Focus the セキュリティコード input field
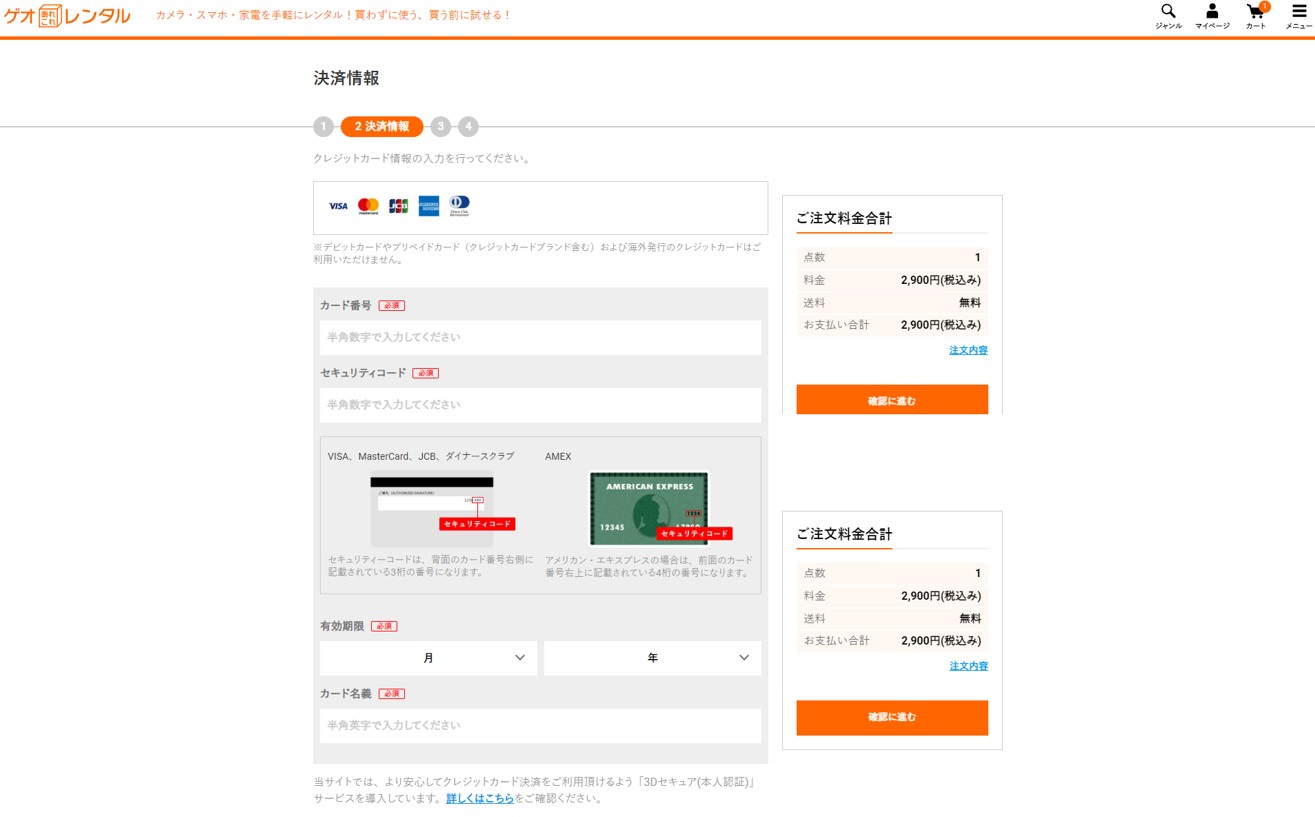Image resolution: width=1315 pixels, height=817 pixels. coord(540,405)
